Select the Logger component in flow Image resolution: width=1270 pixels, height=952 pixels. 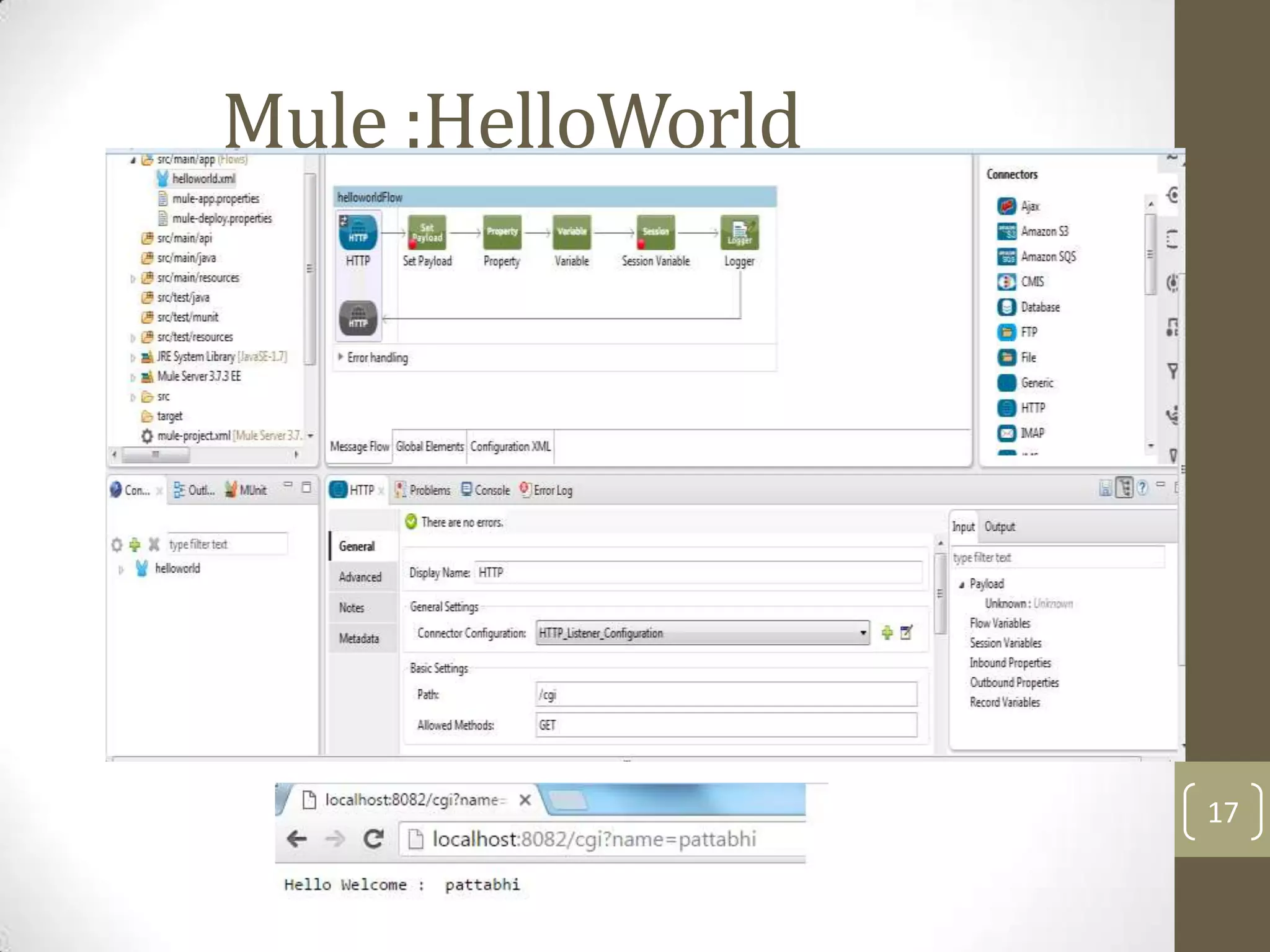tap(739, 234)
